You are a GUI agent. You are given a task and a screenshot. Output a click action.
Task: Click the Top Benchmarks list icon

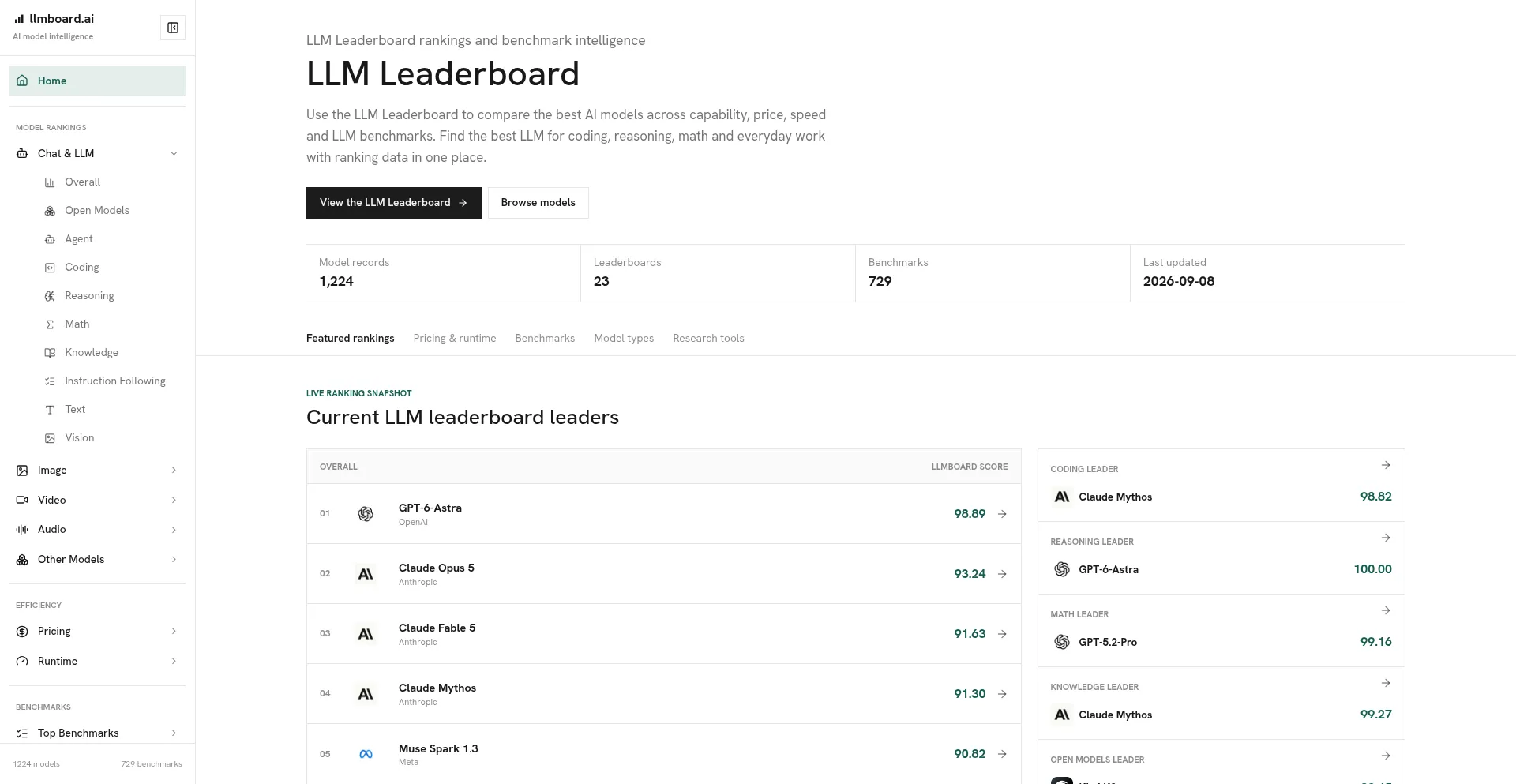pos(22,733)
